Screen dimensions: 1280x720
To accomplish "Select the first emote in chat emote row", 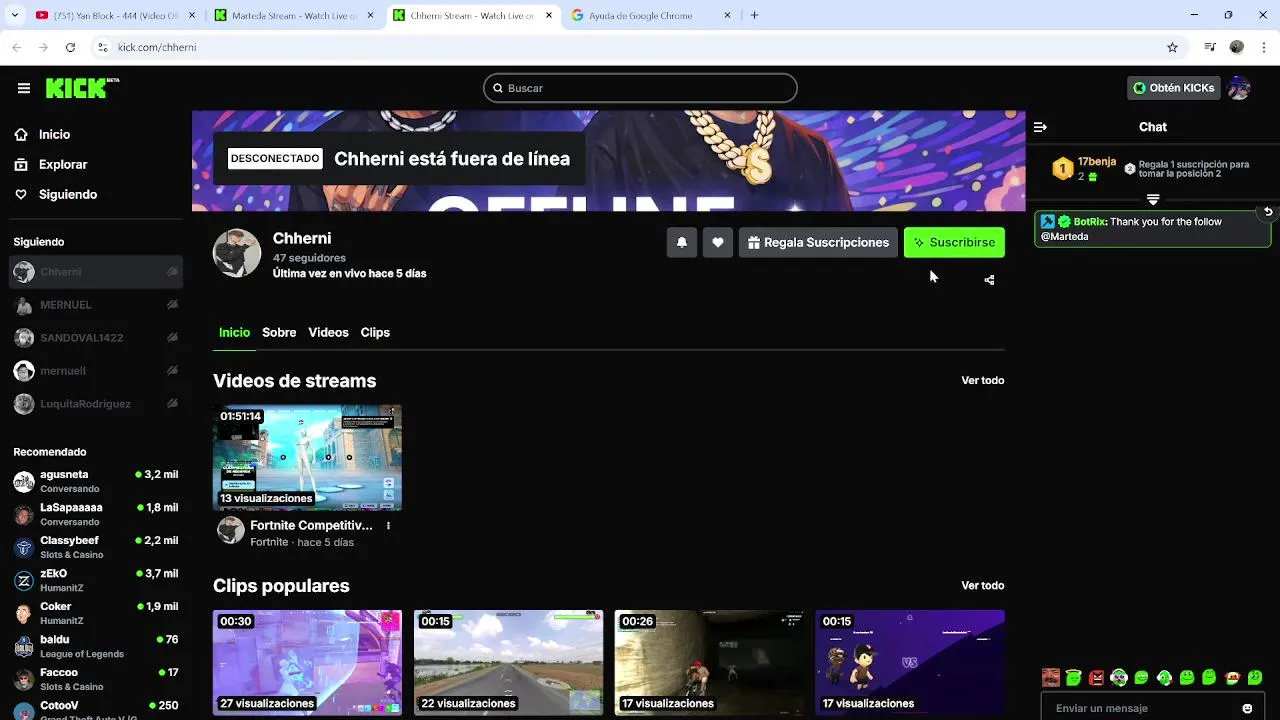I will pos(1050,678).
